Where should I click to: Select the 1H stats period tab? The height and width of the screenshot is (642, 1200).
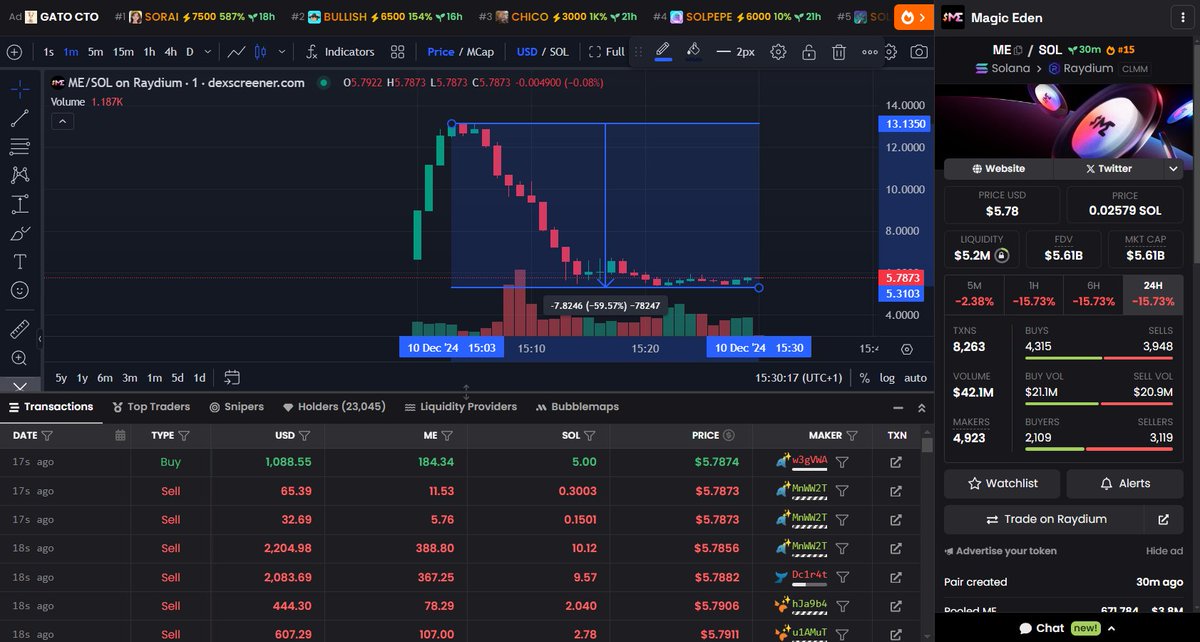click(x=1033, y=293)
